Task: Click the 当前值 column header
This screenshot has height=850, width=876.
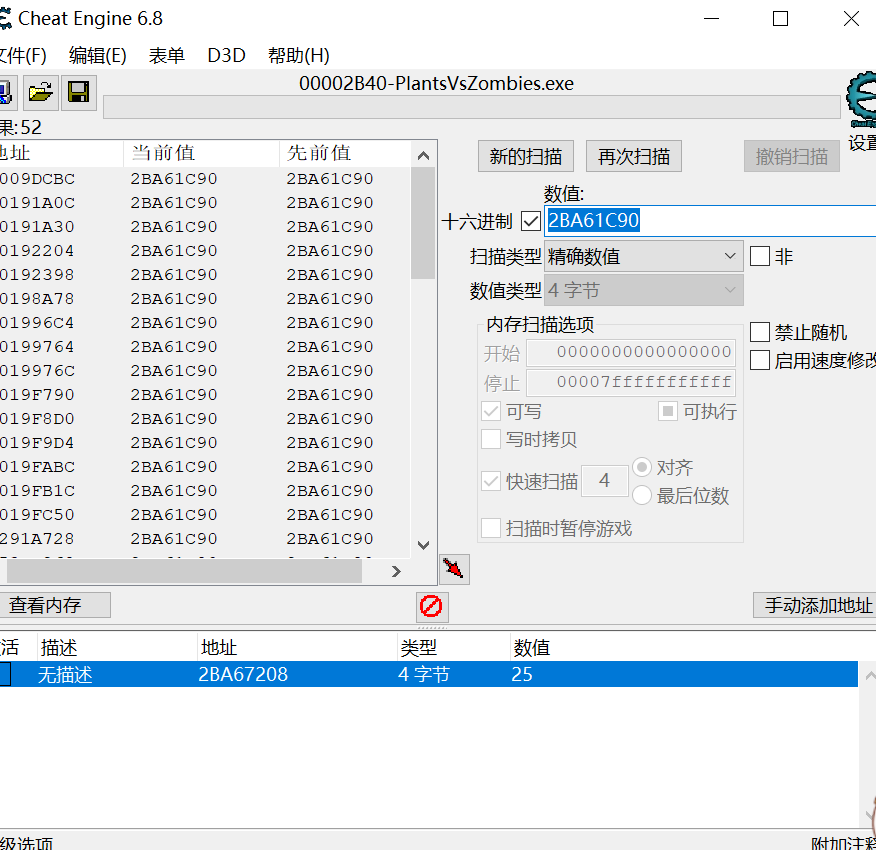Action: pos(201,153)
